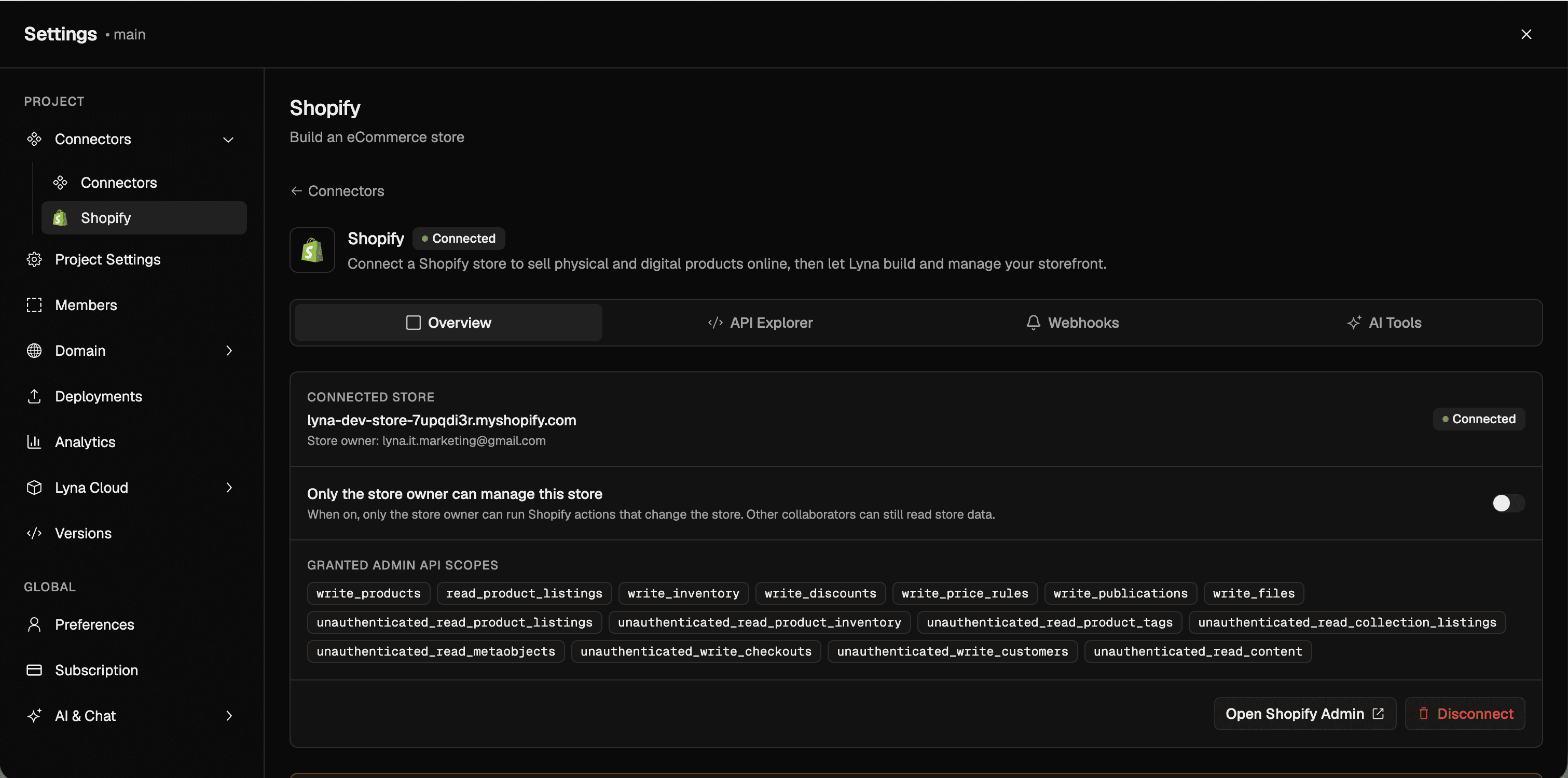Select the Shopify sidebar item
1568x778 pixels.
pyautogui.click(x=144, y=218)
